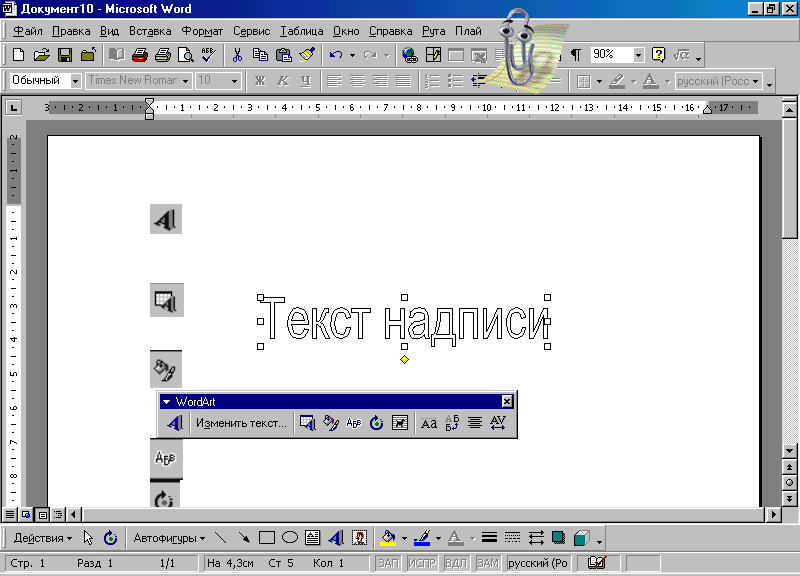Create a new blank document
The image size is (800, 576).
coord(18,55)
